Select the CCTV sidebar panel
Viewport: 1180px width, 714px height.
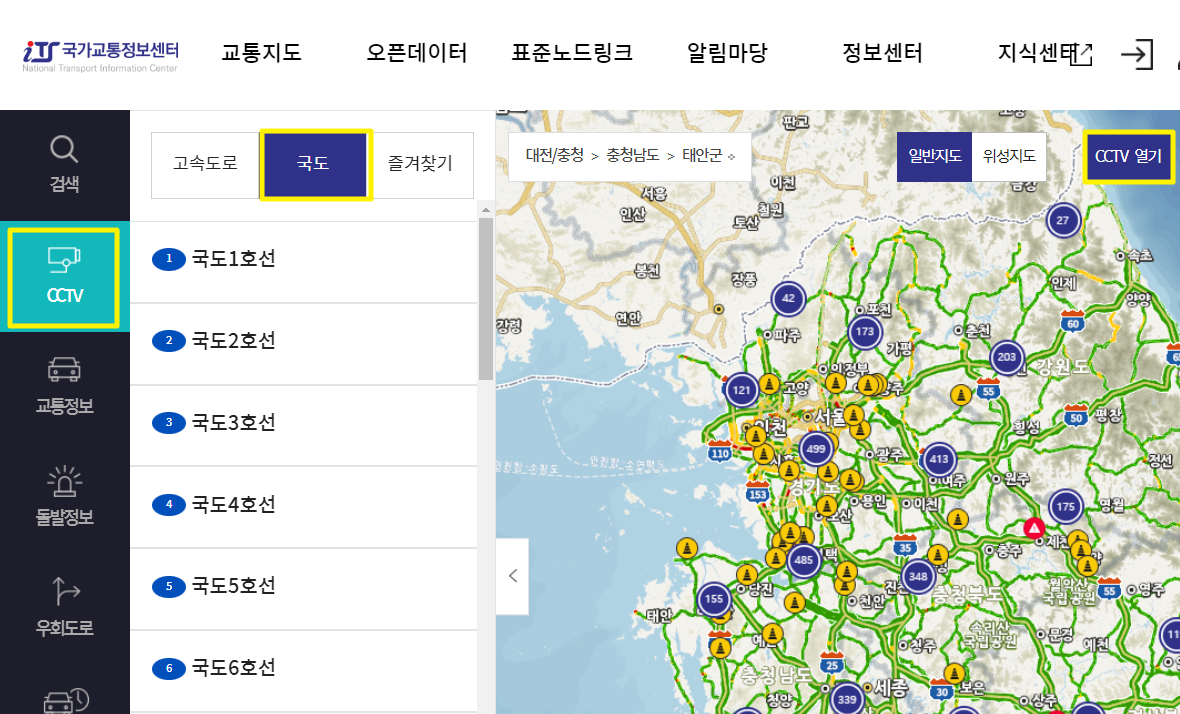click(64, 278)
